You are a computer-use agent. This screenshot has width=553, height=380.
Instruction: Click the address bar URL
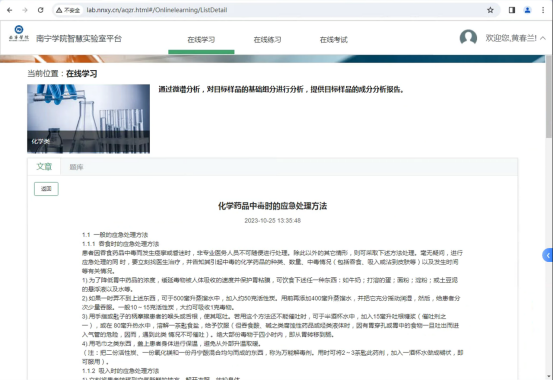[157, 10]
